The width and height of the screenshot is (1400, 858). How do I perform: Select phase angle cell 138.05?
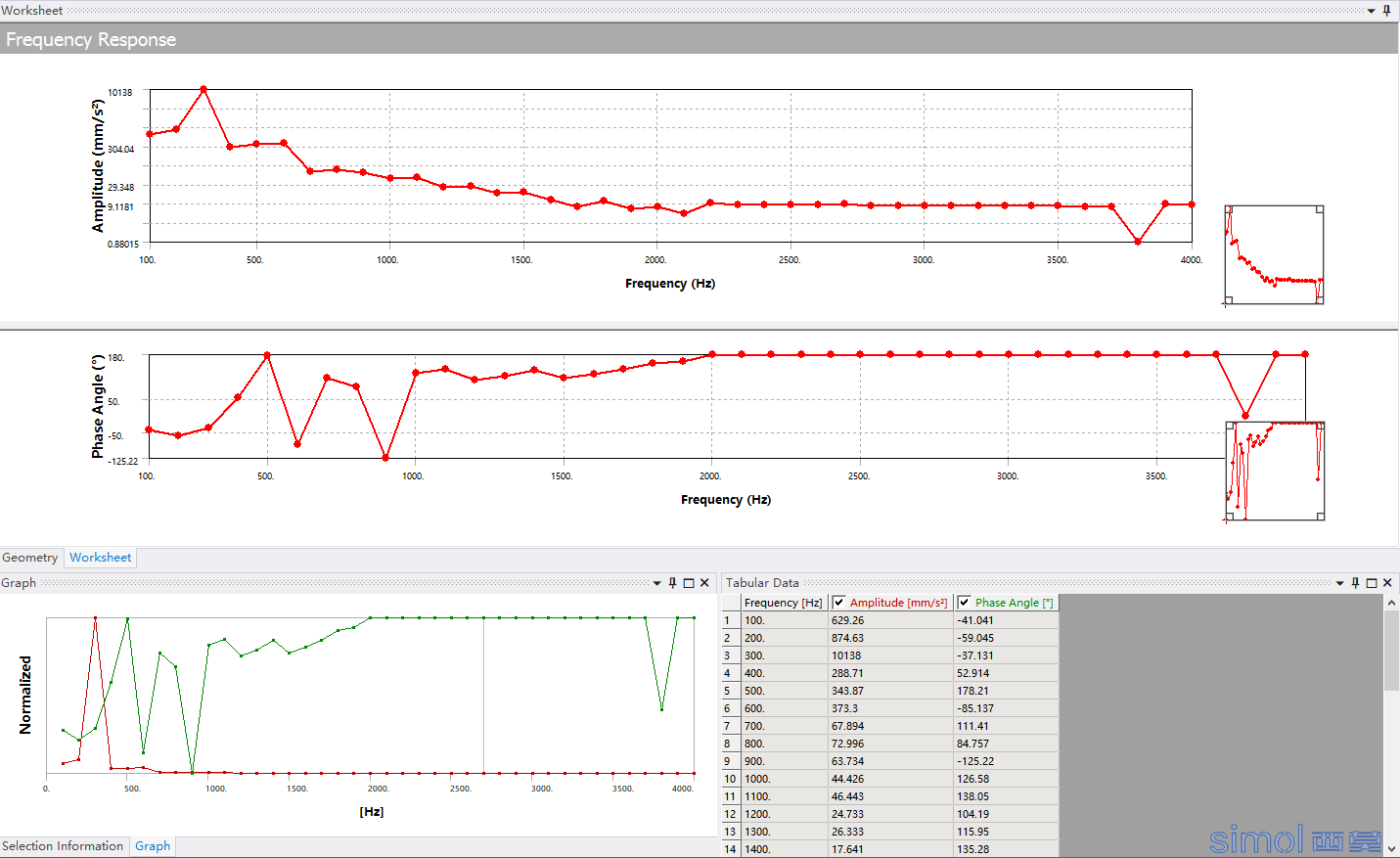pyautogui.click(x=1006, y=796)
